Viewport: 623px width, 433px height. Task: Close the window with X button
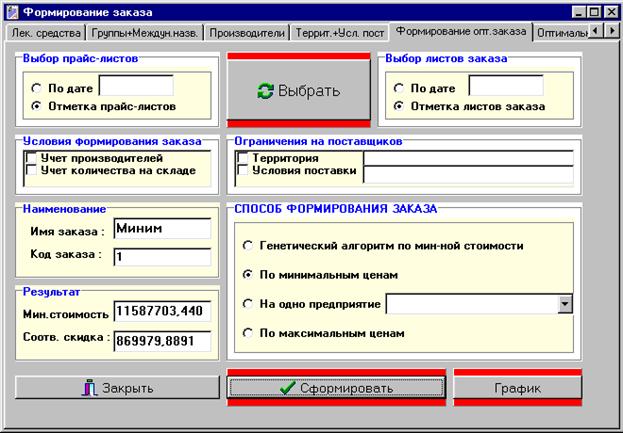611,12
